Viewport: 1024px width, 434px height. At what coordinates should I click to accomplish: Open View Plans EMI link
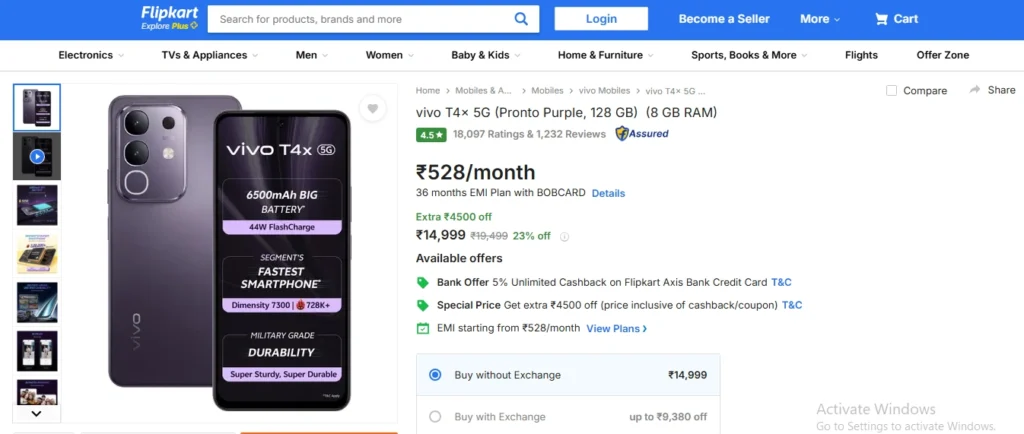[616, 328]
